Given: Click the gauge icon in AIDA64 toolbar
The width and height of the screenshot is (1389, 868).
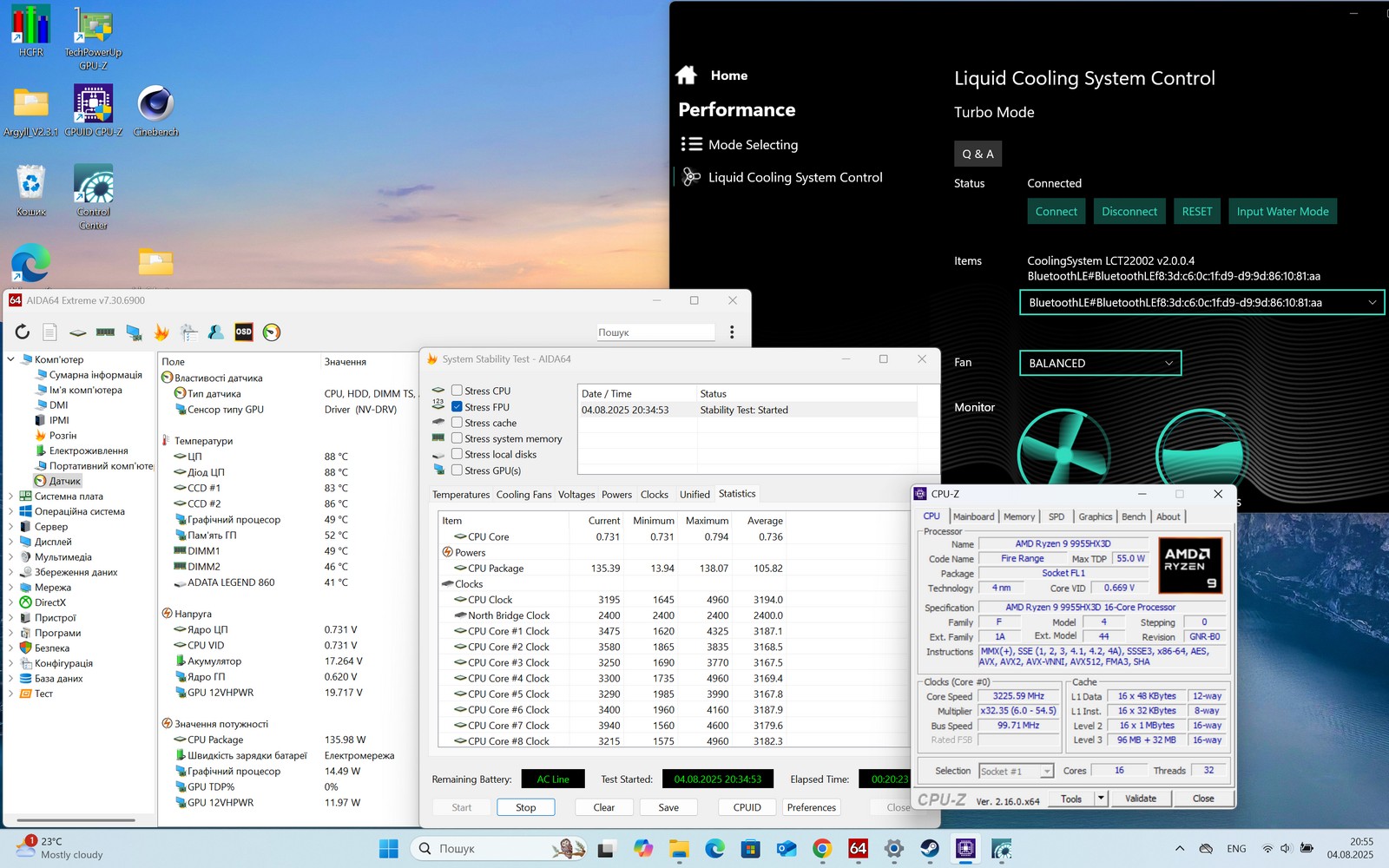Looking at the screenshot, I should click(272, 332).
